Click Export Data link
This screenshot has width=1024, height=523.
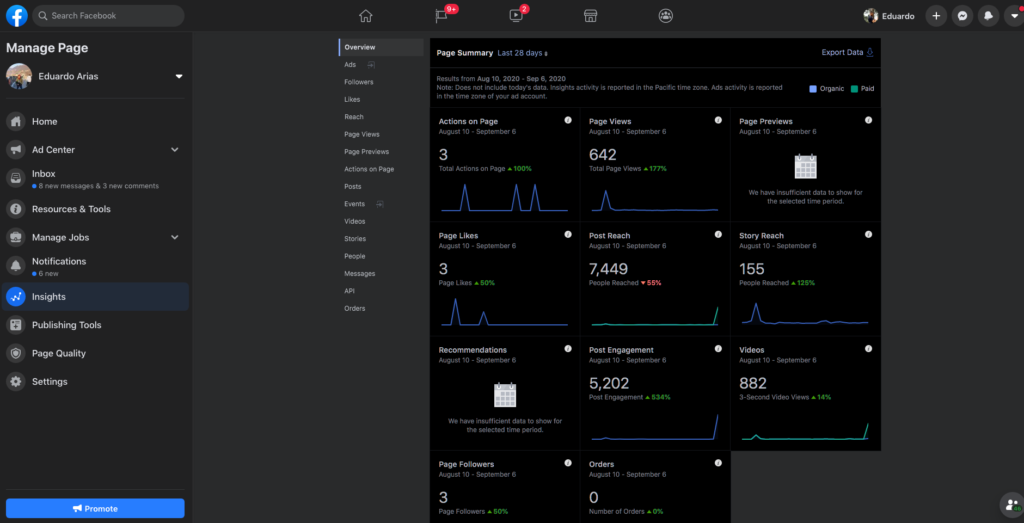pyautogui.click(x=847, y=52)
